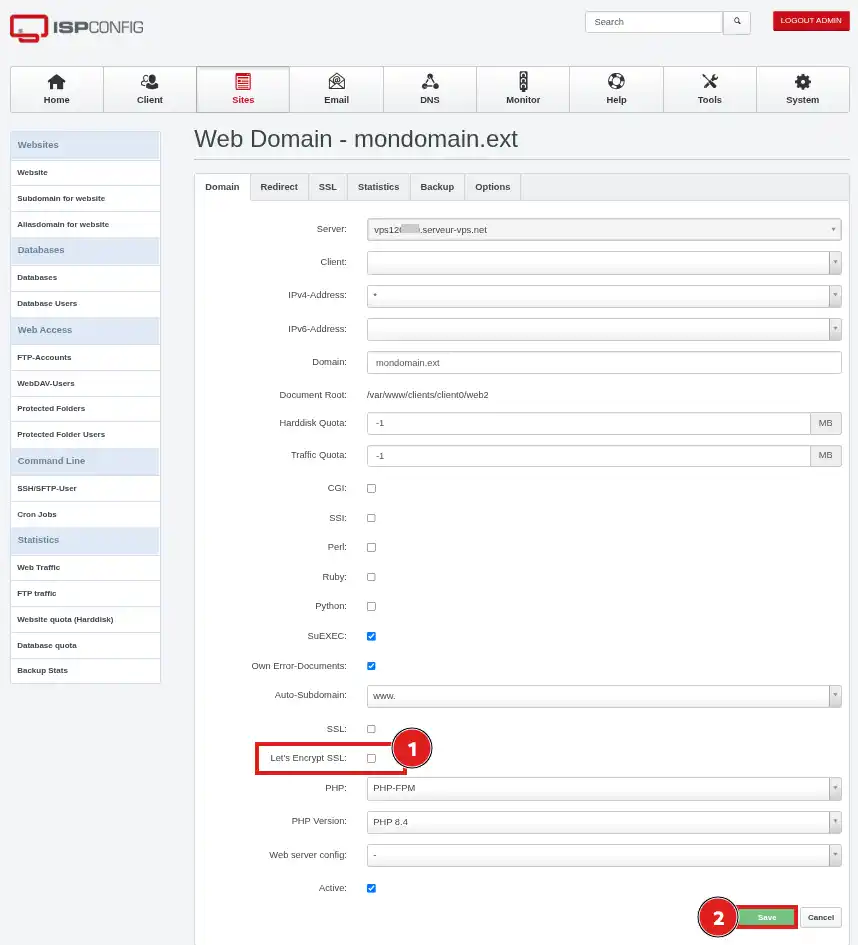Switch to the Redirect tab
Viewport: 858px width, 945px height.
[279, 187]
